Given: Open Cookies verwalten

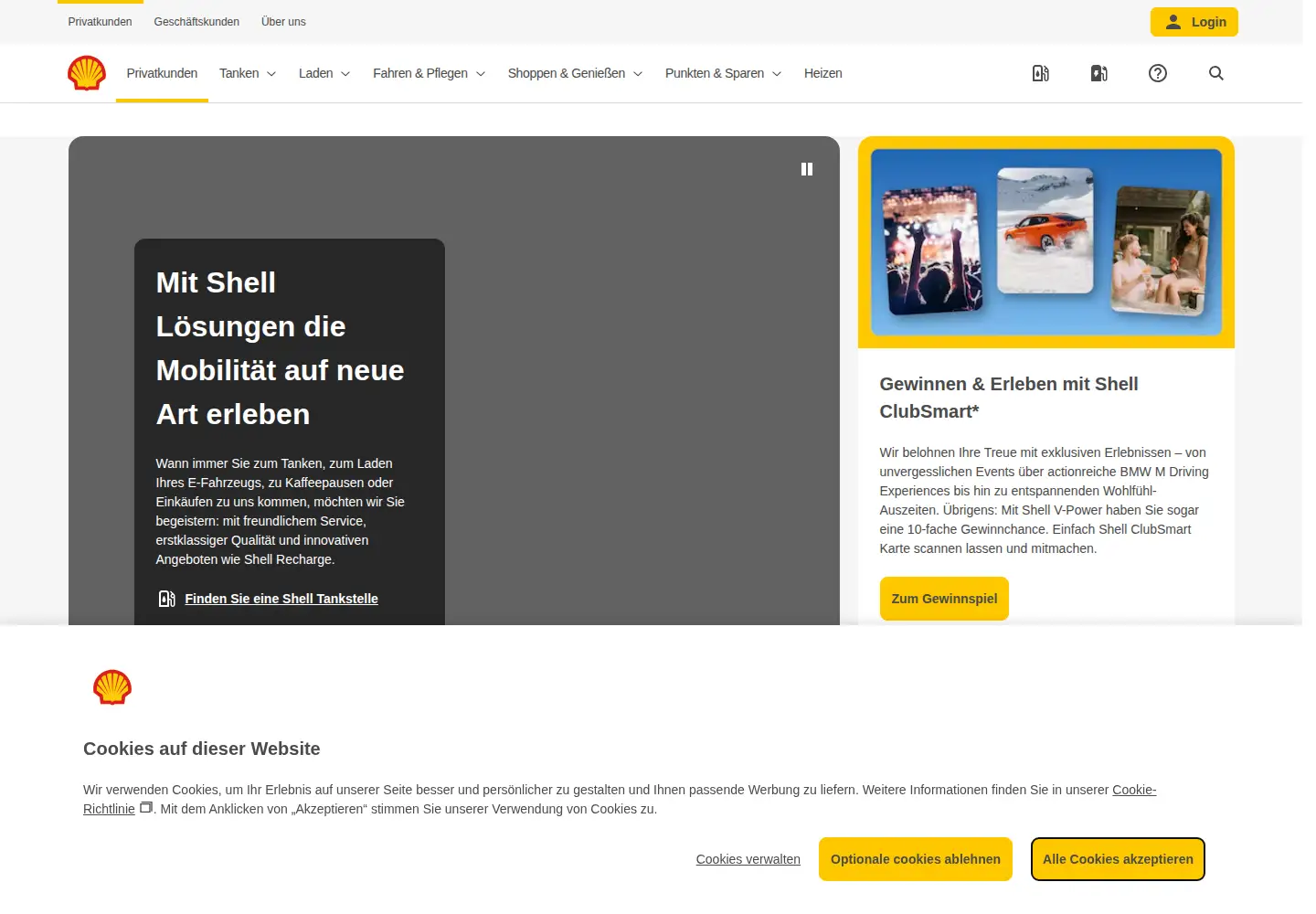Looking at the screenshot, I should tap(748, 859).
